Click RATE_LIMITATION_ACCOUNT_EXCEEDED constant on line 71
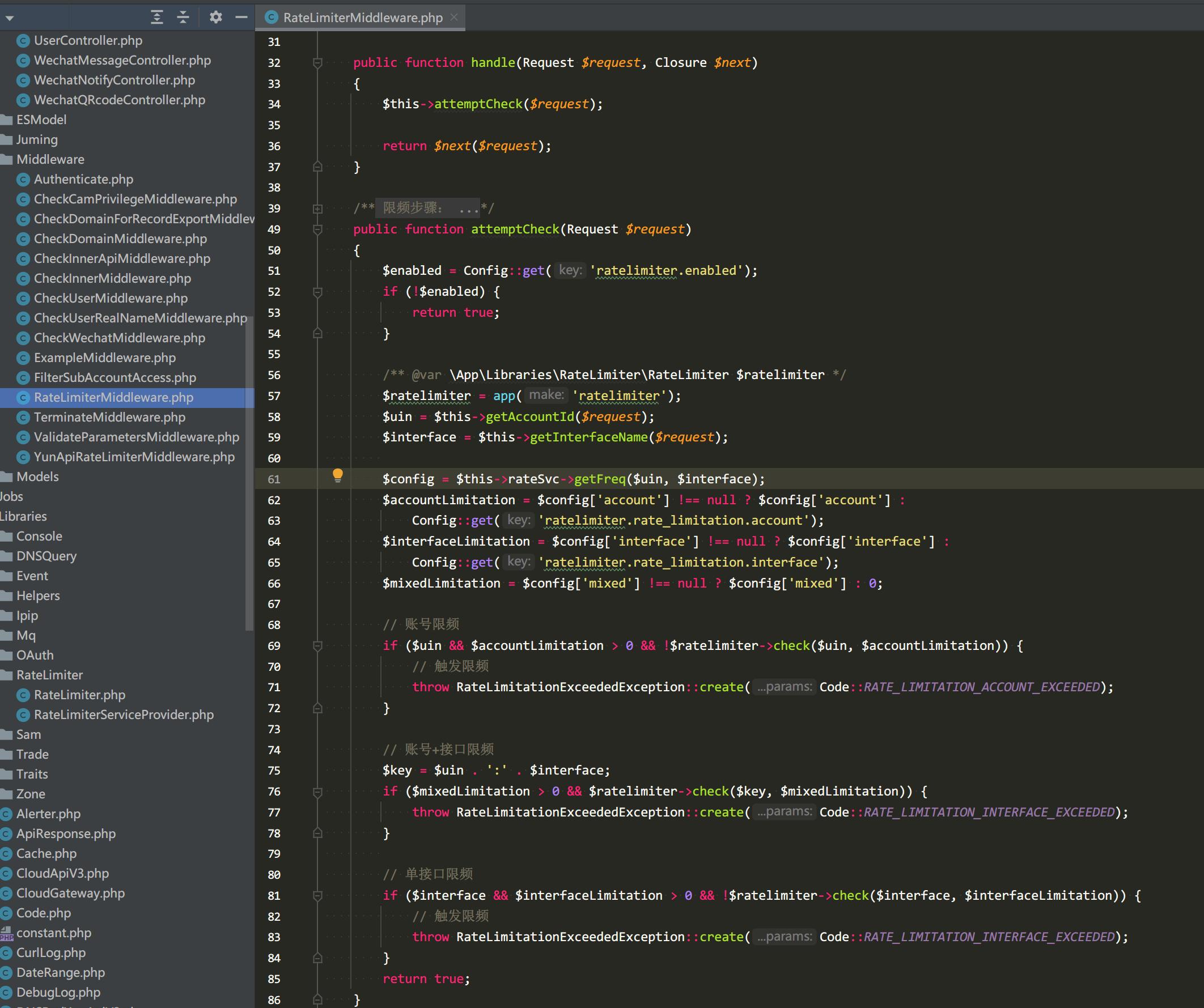The height and width of the screenshot is (1008, 1204). tap(982, 687)
